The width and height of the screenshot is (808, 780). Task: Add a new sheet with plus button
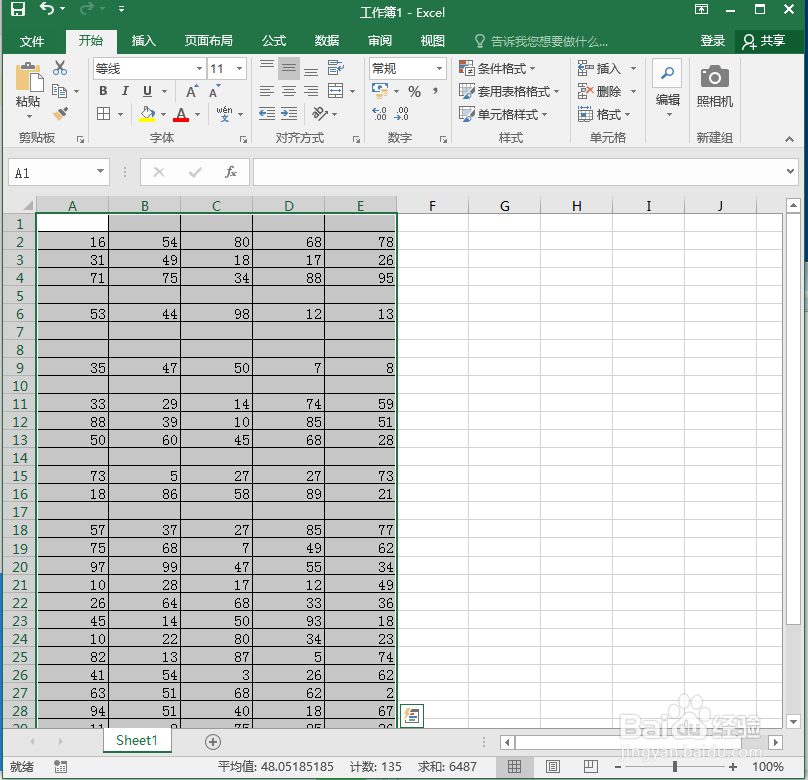(213, 742)
